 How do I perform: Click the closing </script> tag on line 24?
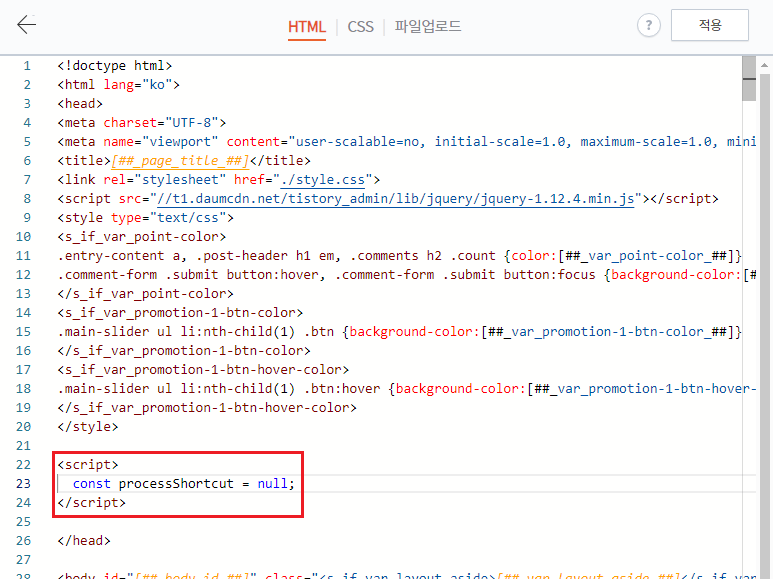92,503
